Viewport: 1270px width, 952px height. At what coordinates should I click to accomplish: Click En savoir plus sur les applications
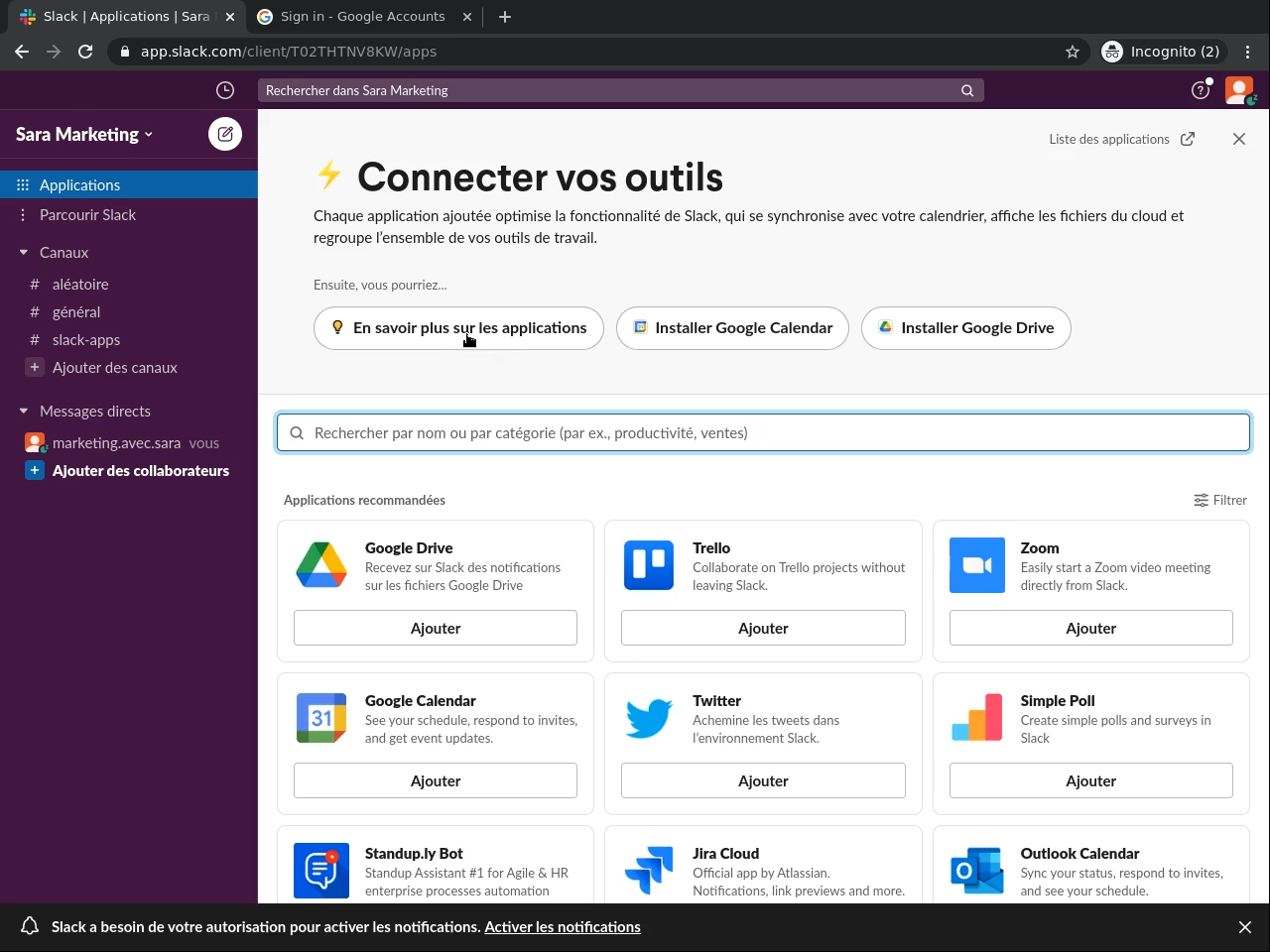click(458, 328)
